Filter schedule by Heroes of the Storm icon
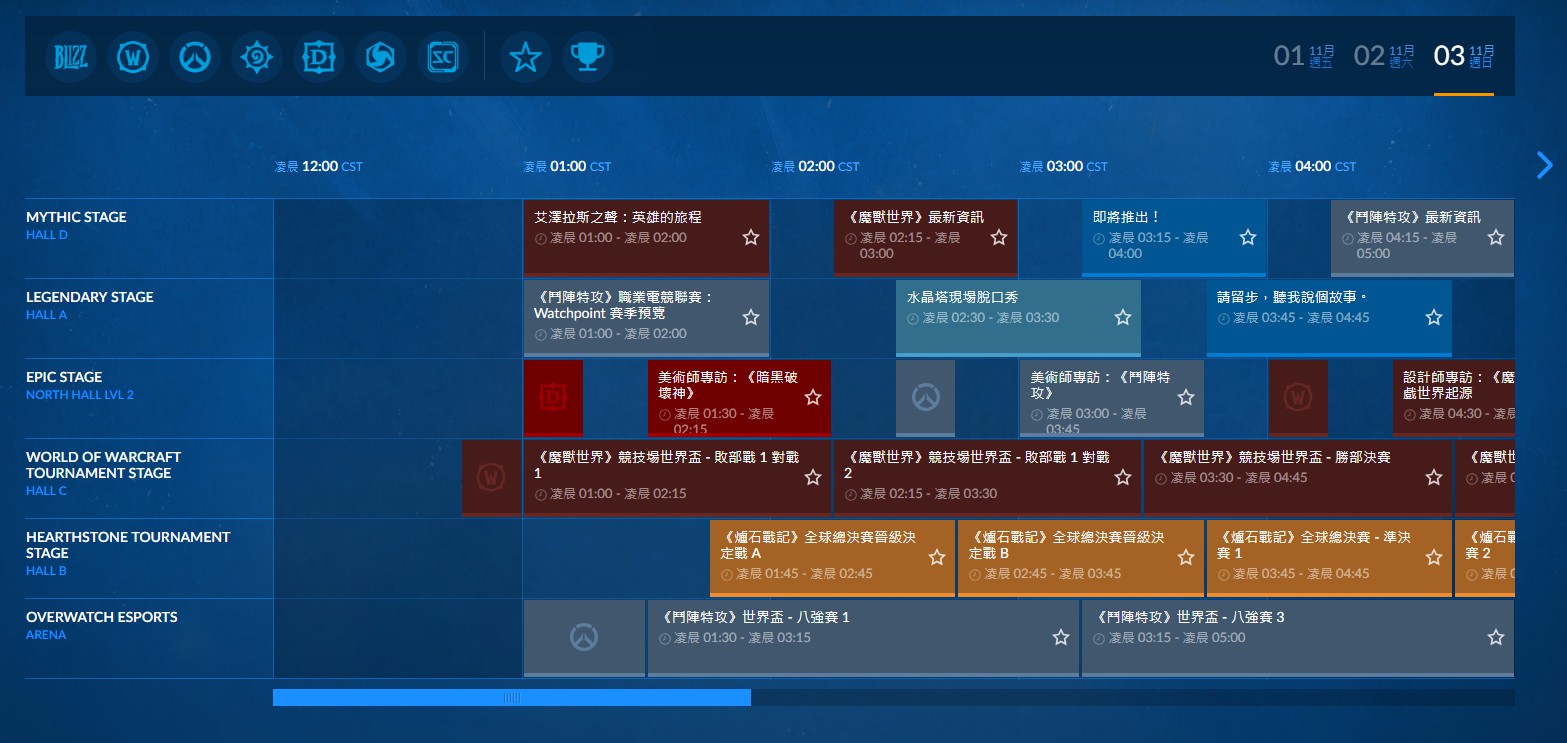This screenshot has height=743, width=1567. pyautogui.click(x=381, y=57)
